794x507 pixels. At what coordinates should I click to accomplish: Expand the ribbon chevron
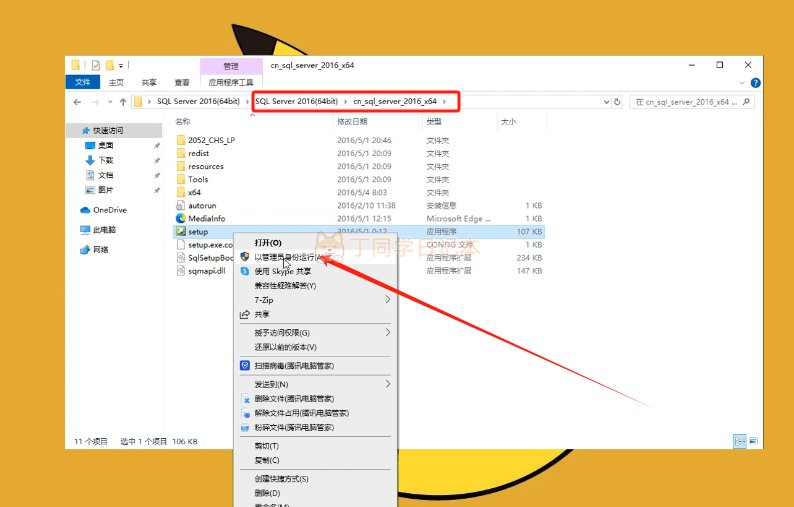pos(742,83)
